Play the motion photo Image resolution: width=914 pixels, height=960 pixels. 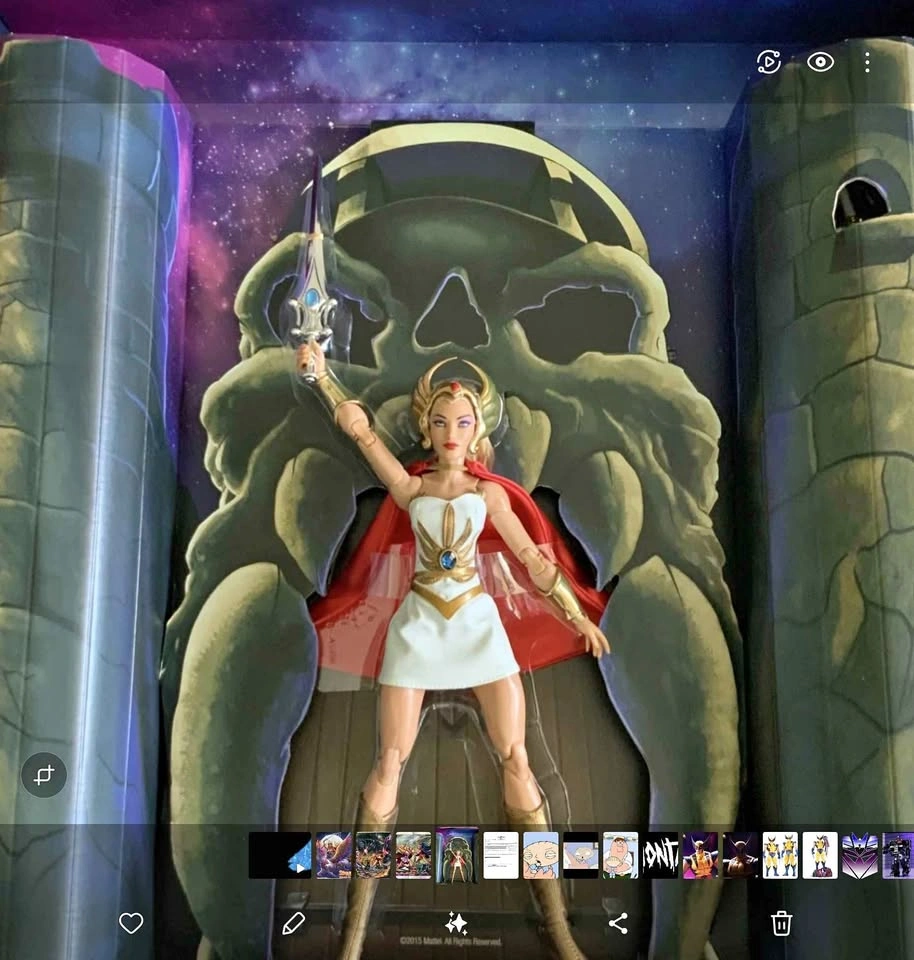point(768,61)
